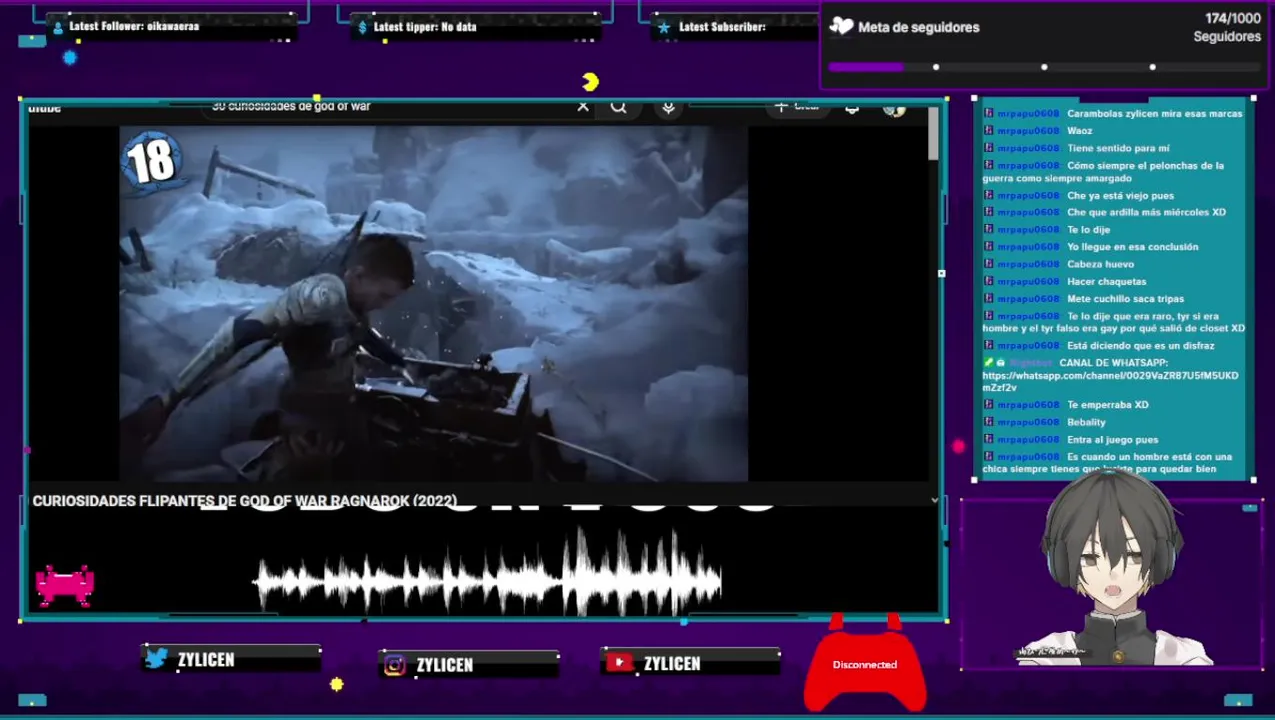Click the chat message Hacer chaquetas
Viewport: 1275px width, 720px height.
tap(1106, 281)
